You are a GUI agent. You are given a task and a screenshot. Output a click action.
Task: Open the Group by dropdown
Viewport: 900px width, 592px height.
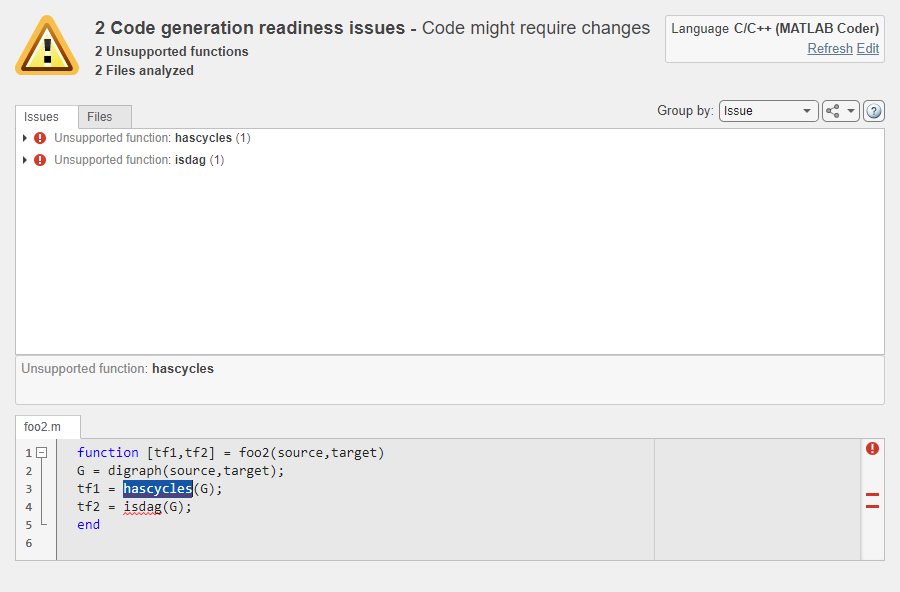[x=768, y=111]
